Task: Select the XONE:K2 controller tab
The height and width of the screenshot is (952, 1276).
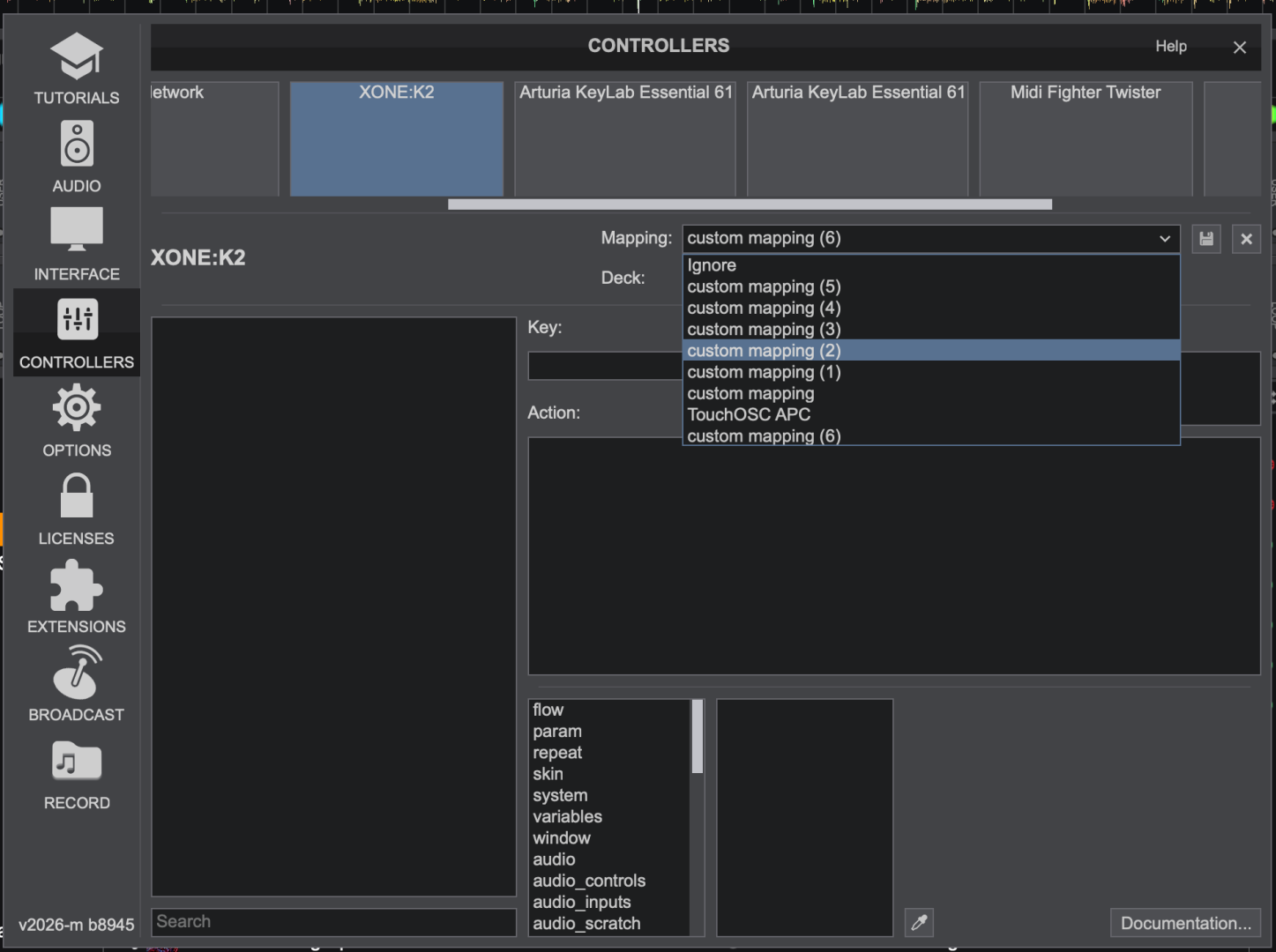Action: tap(397, 138)
